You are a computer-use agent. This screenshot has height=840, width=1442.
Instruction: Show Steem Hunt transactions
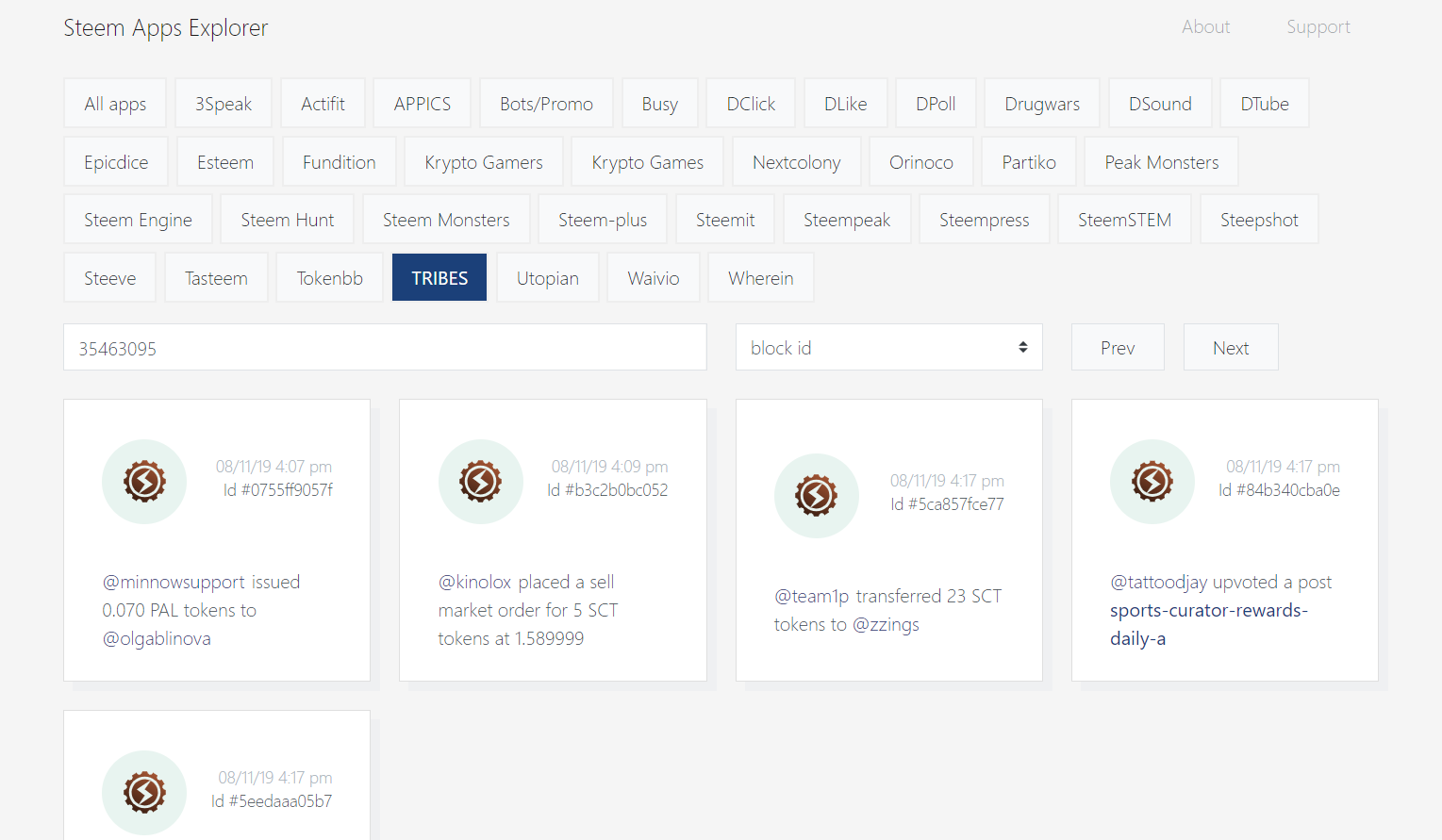click(288, 220)
